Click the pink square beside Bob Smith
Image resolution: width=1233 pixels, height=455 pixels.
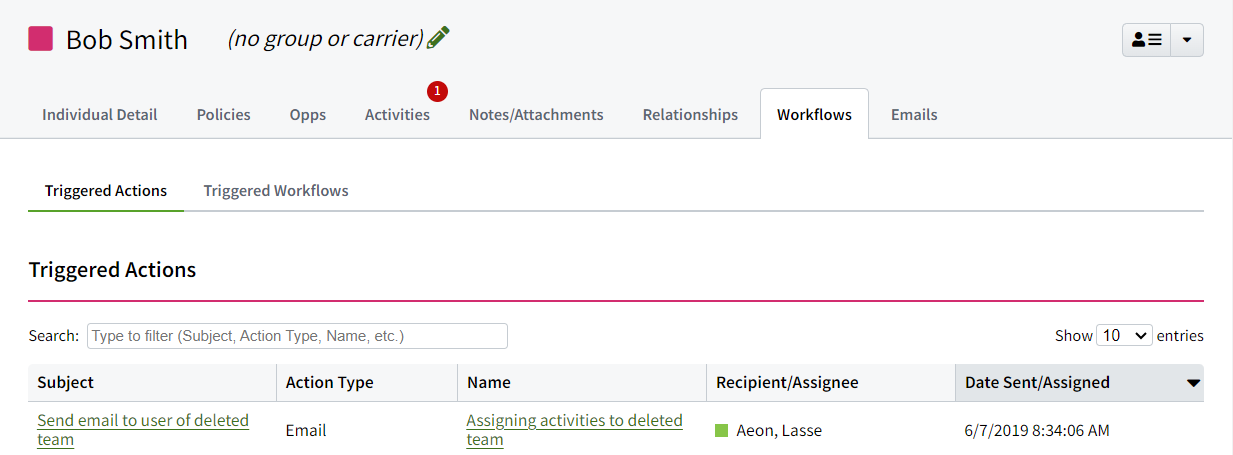pos(40,39)
